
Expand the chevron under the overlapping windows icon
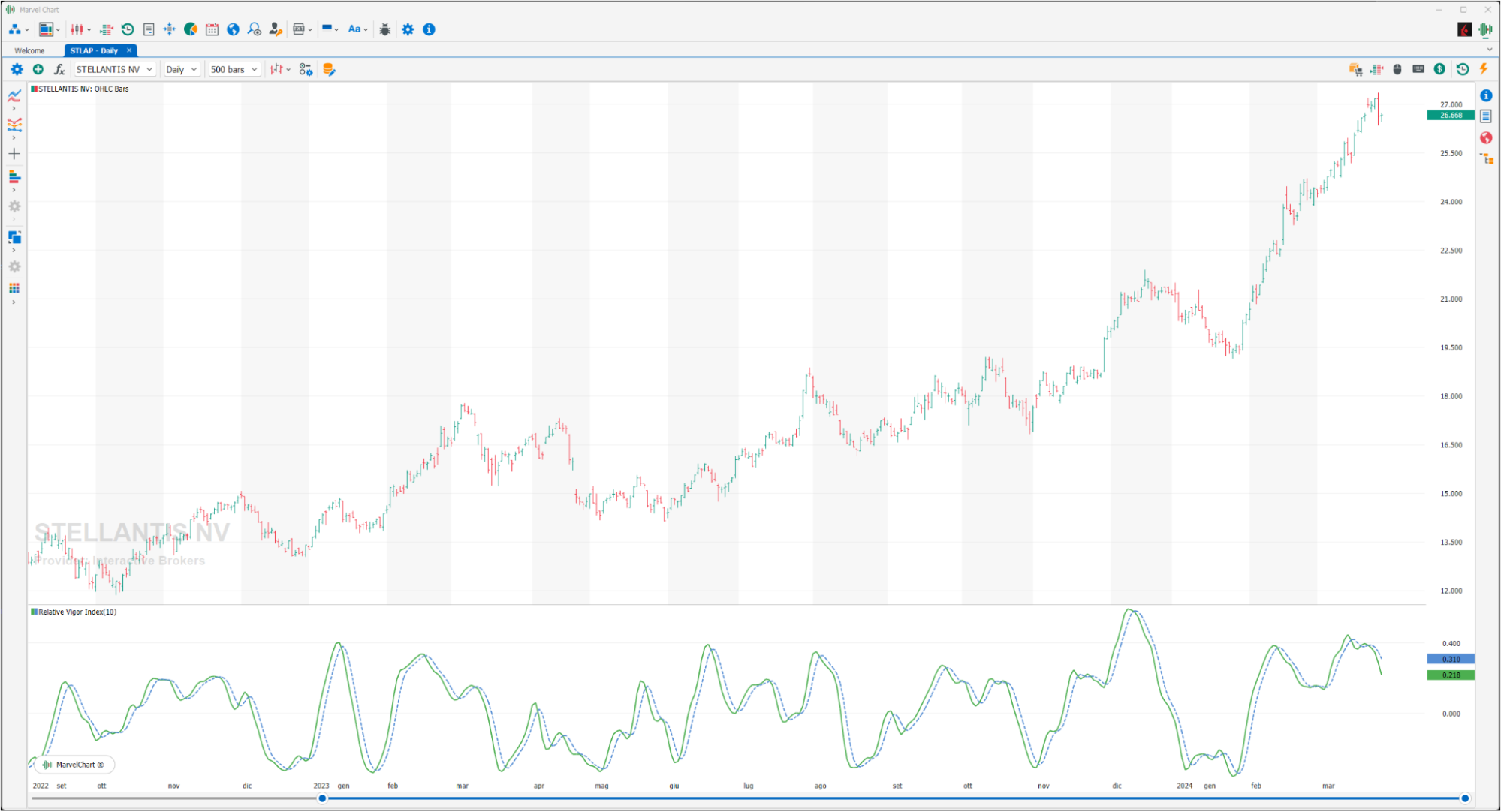14,250
